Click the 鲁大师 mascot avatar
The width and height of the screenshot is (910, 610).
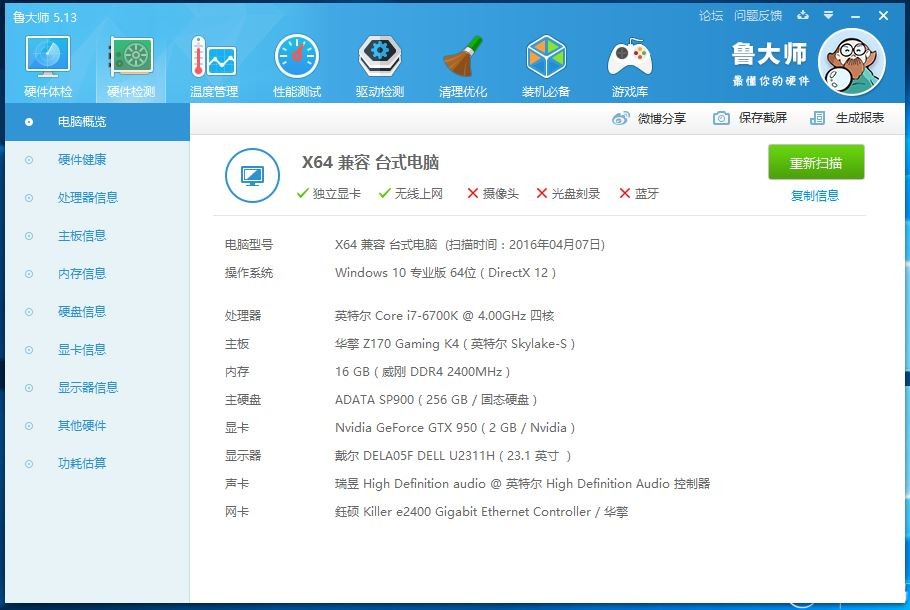click(852, 62)
